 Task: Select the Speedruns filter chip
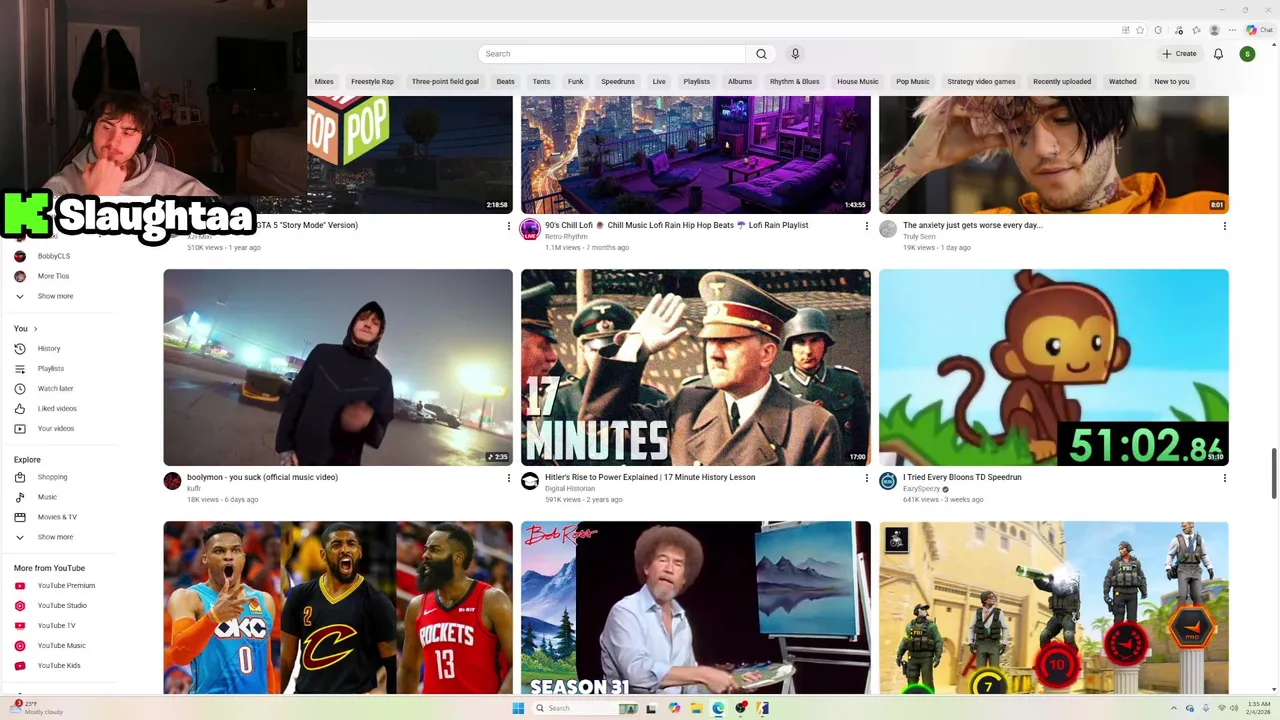[618, 81]
